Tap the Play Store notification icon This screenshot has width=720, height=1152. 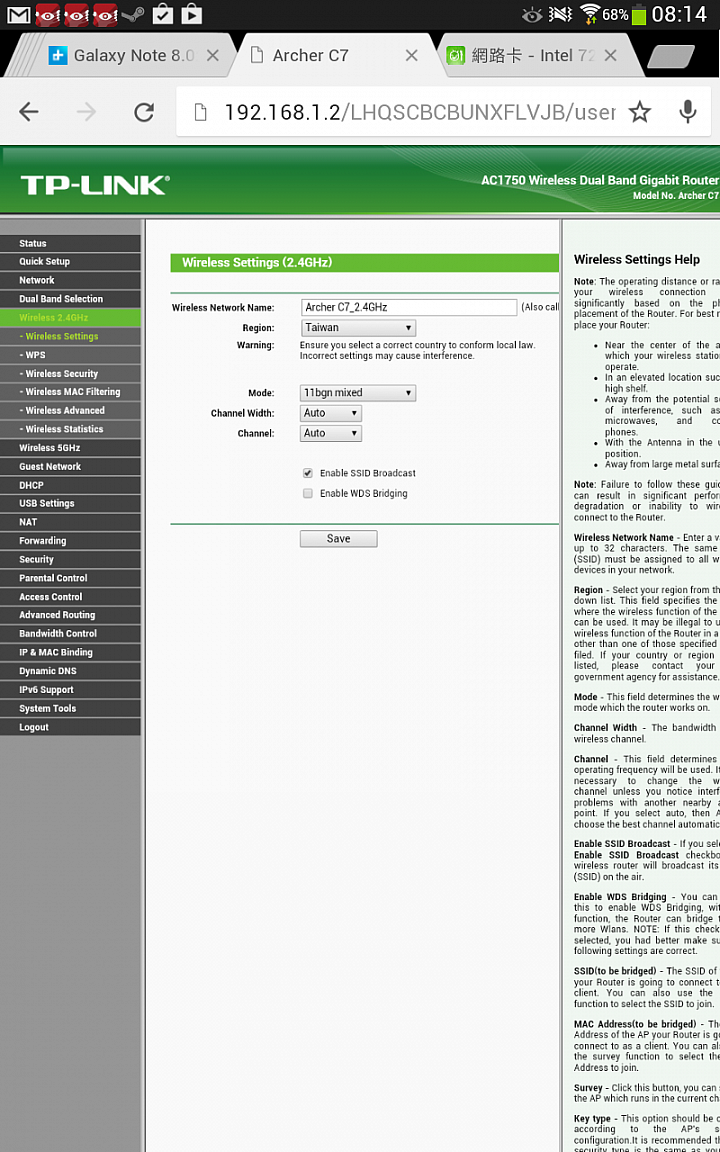(191, 14)
